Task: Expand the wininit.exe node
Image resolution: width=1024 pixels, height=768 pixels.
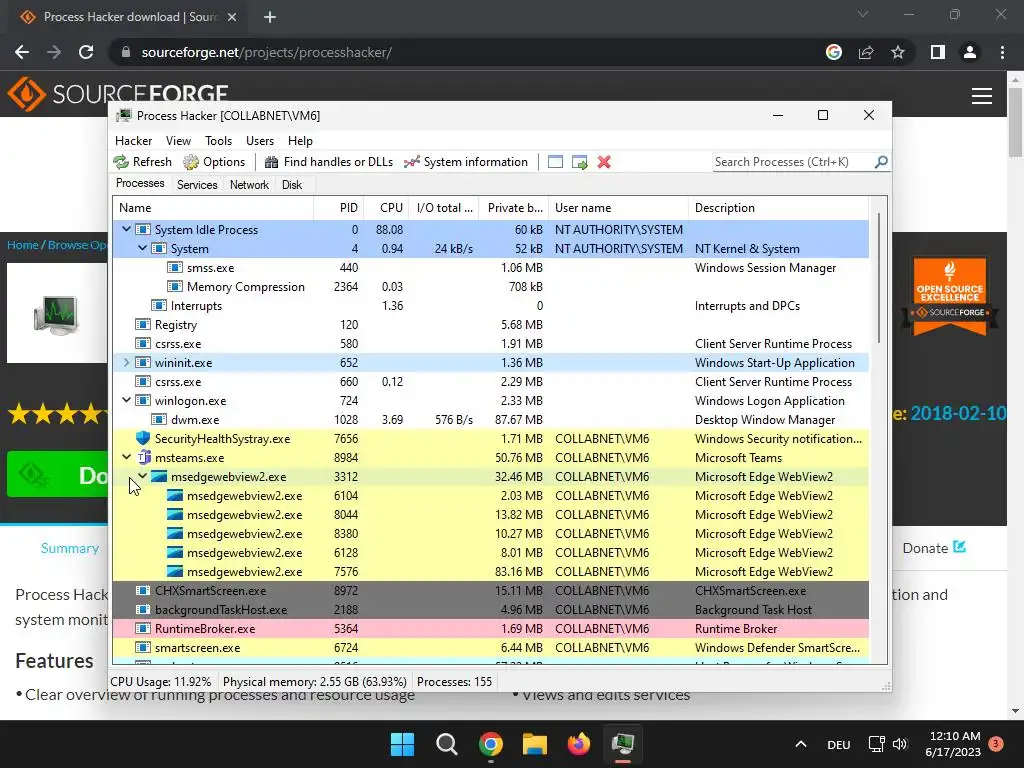Action: pos(127,362)
